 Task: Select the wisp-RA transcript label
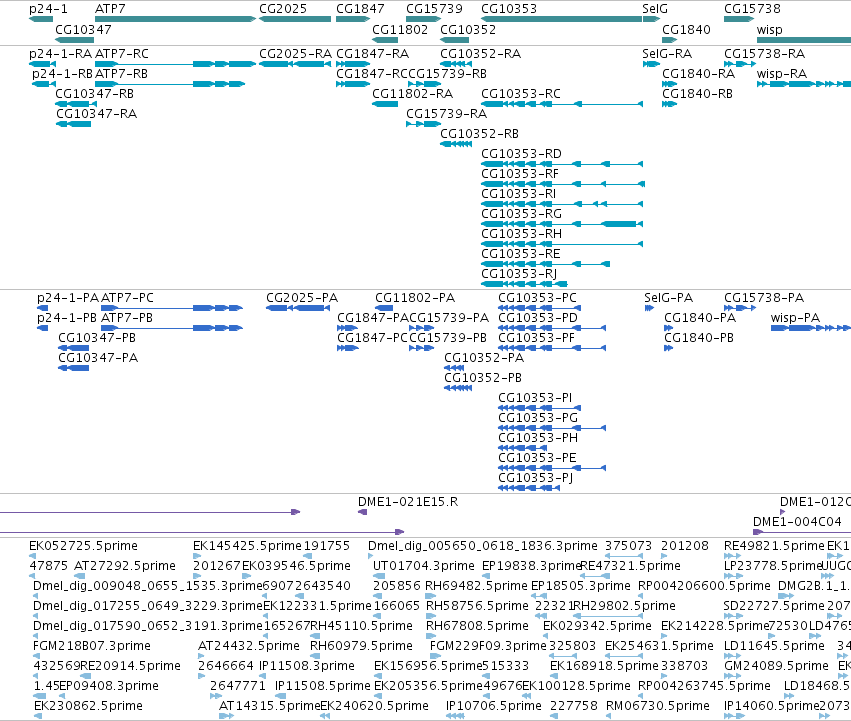point(782,74)
